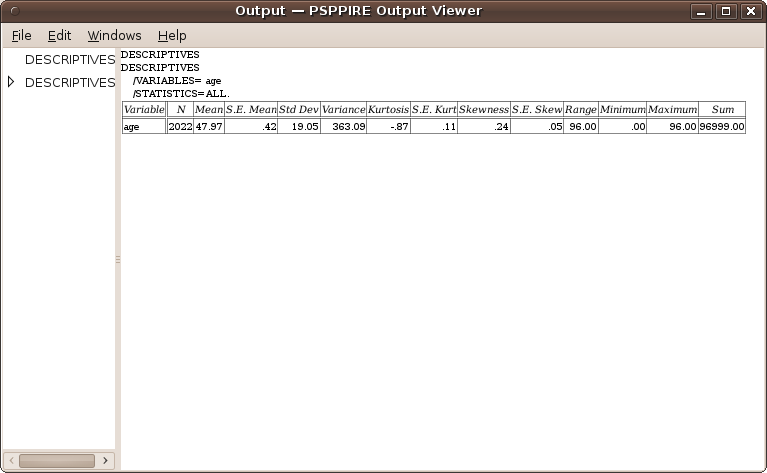767x473 pixels.
Task: Minimize the Output Viewer window
Action: [701, 11]
